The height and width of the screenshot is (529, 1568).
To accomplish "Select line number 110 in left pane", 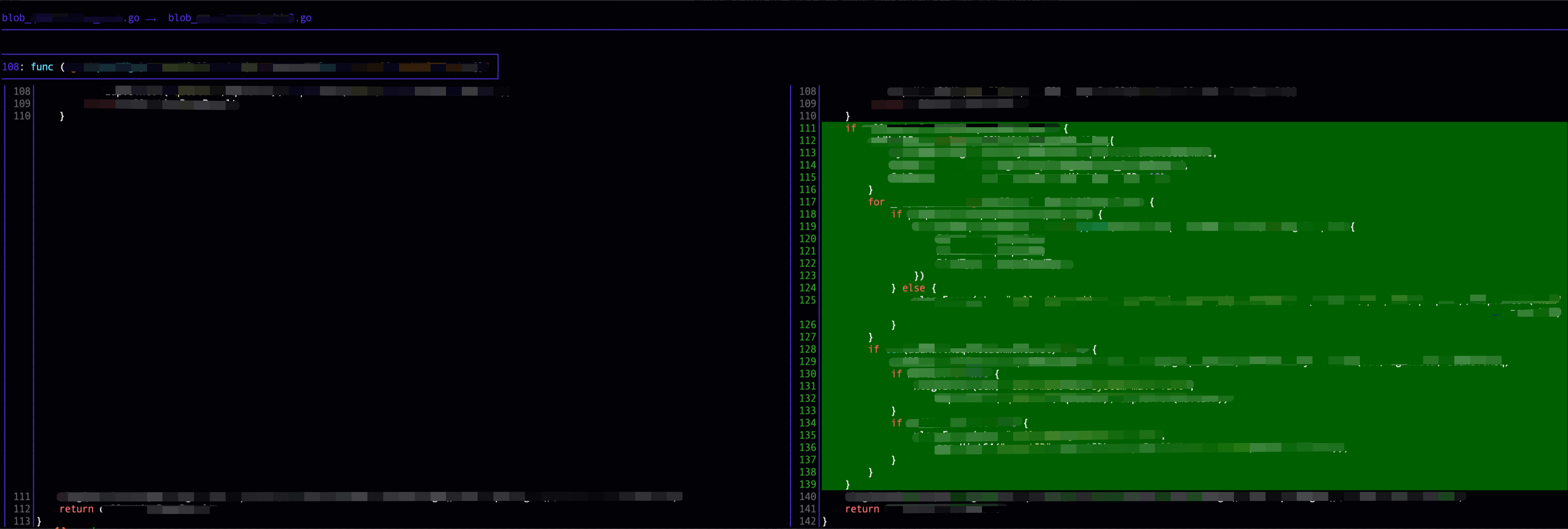I will coord(22,116).
